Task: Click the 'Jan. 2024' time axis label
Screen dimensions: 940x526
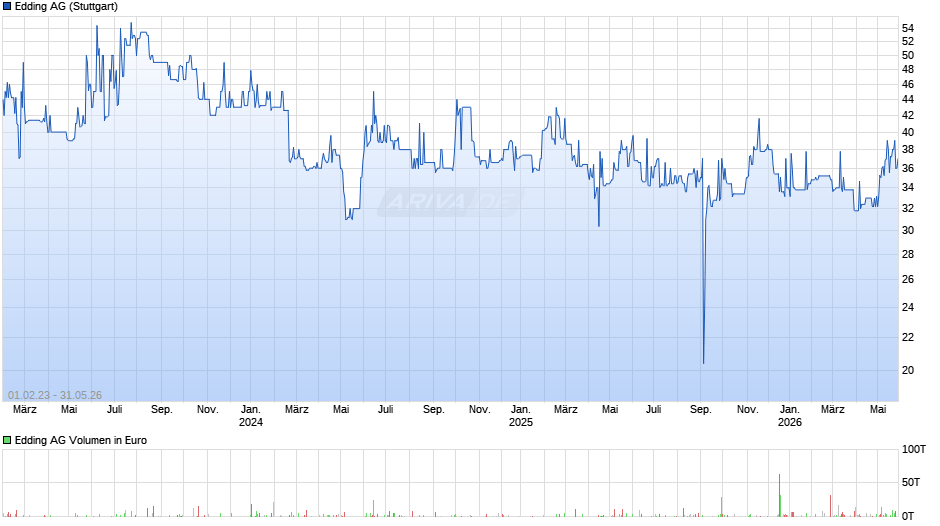Action: 251,416
